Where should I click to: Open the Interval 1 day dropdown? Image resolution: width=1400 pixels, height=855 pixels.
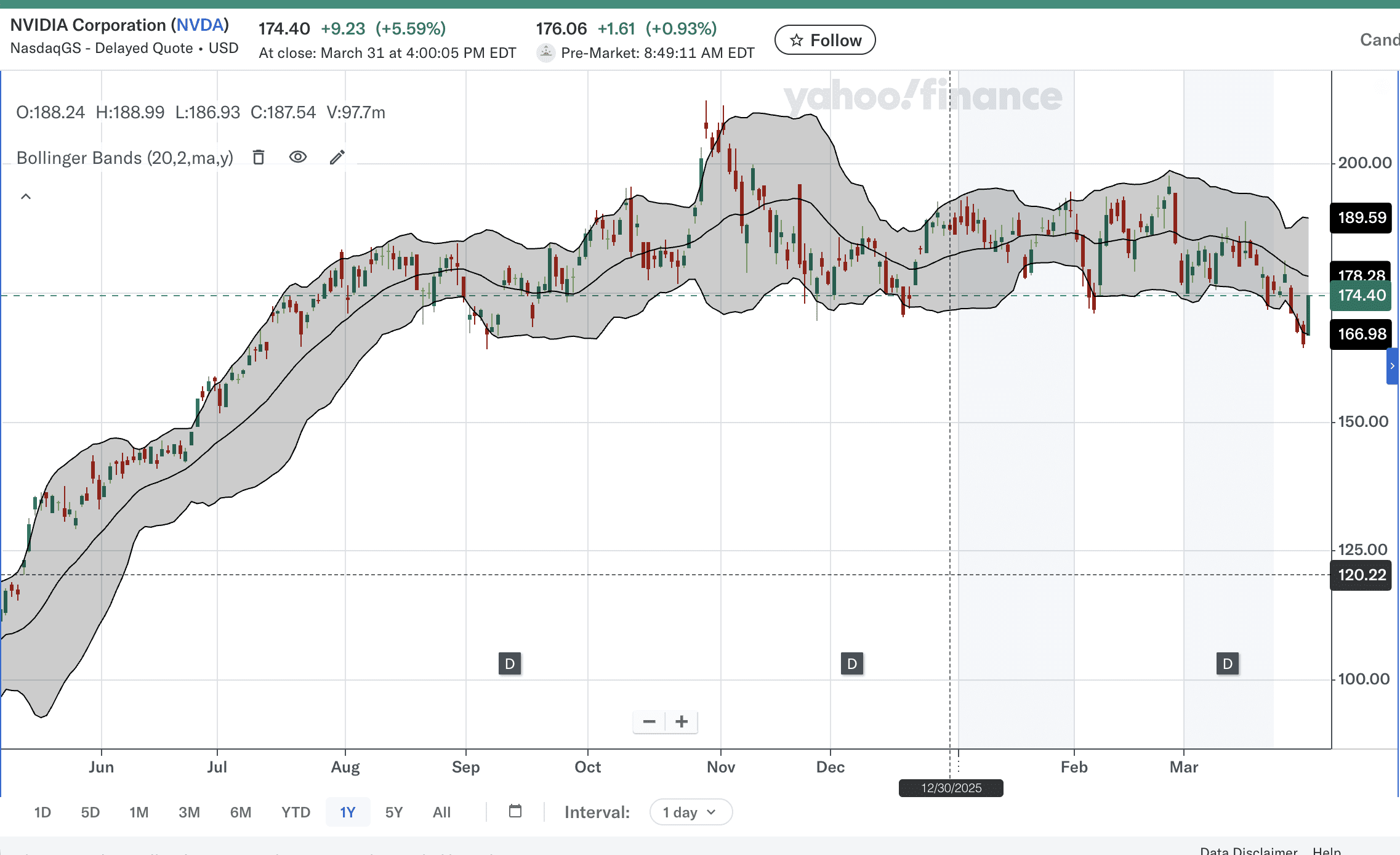point(691,812)
